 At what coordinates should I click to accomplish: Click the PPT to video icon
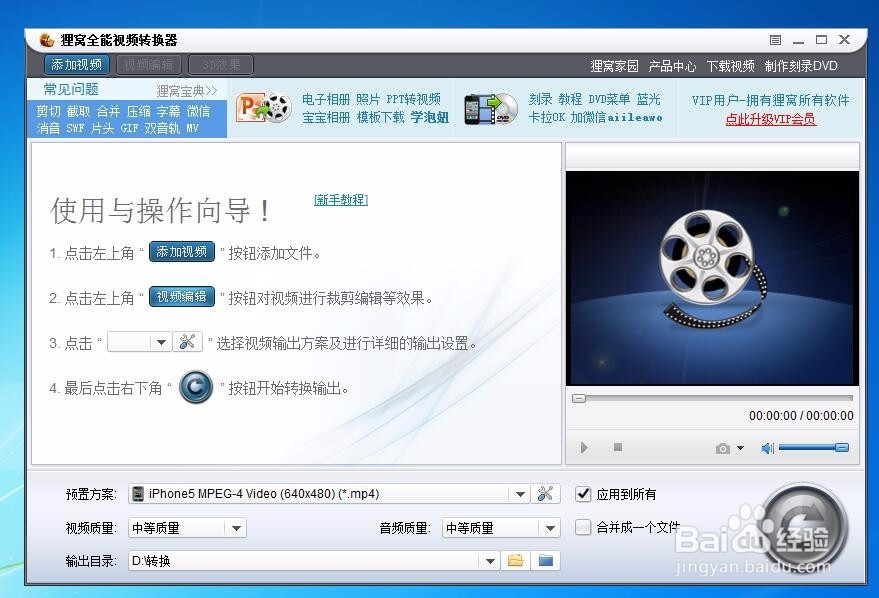pos(263,107)
